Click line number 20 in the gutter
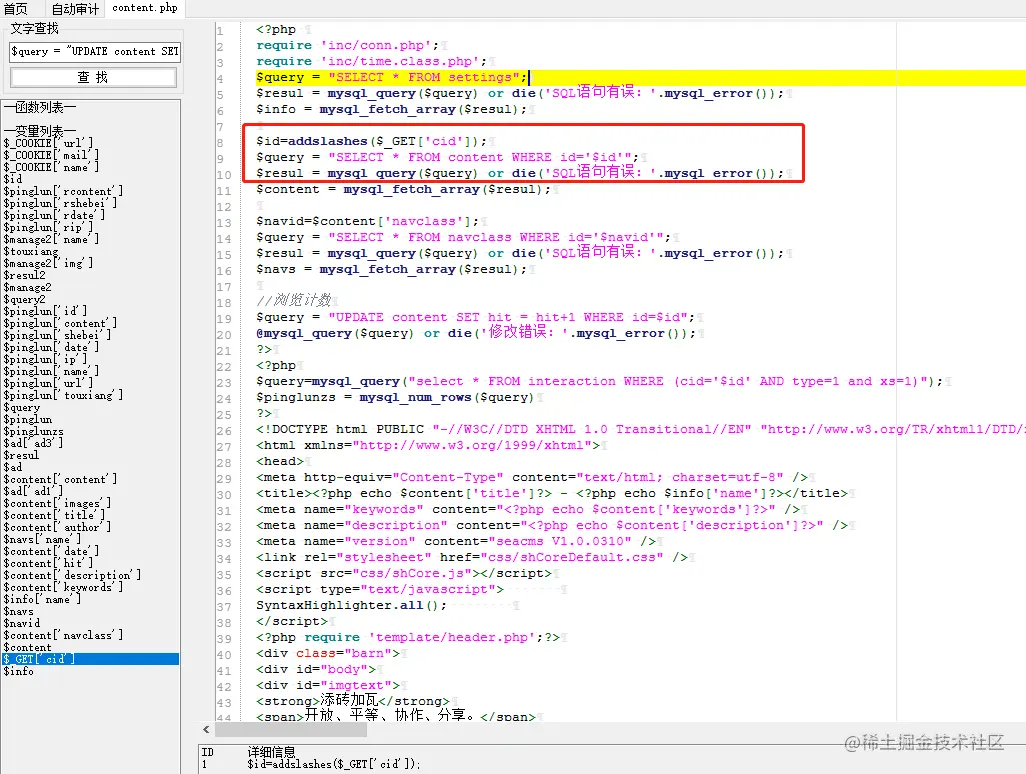 224,334
